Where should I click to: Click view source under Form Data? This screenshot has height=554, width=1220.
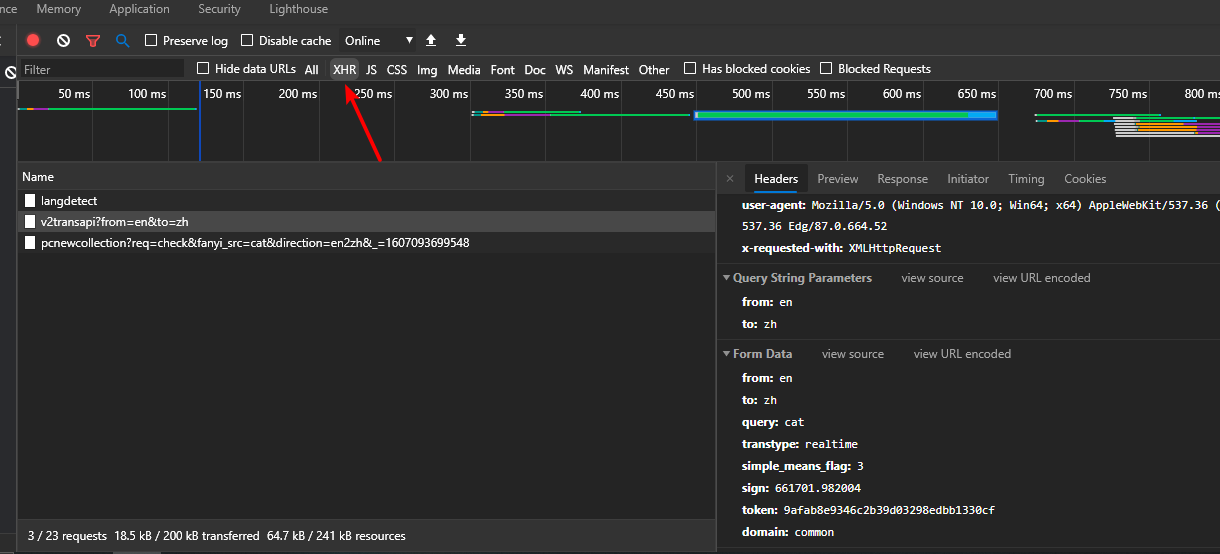853,354
